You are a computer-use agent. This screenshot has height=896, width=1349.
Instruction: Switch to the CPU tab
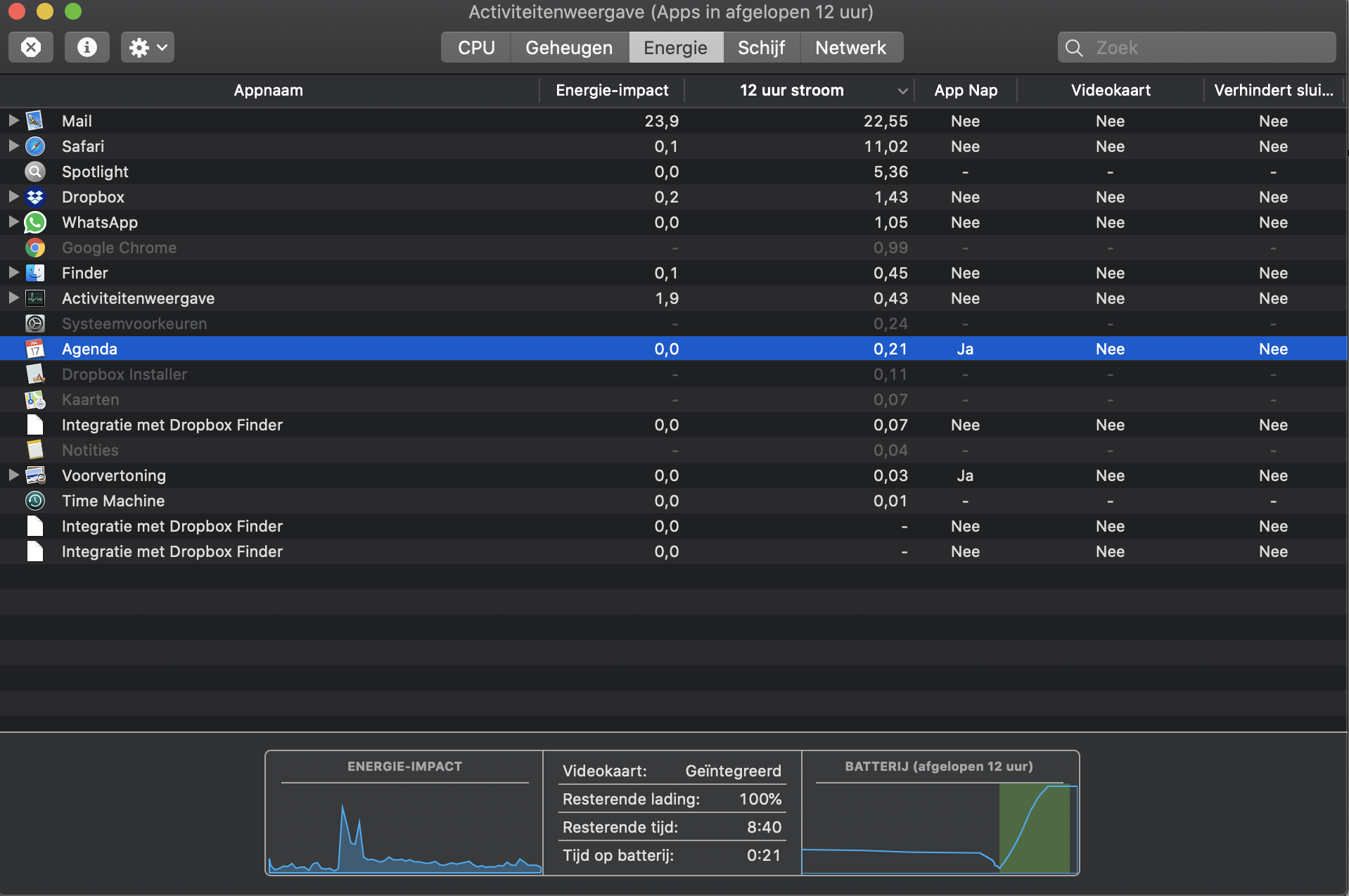click(476, 47)
